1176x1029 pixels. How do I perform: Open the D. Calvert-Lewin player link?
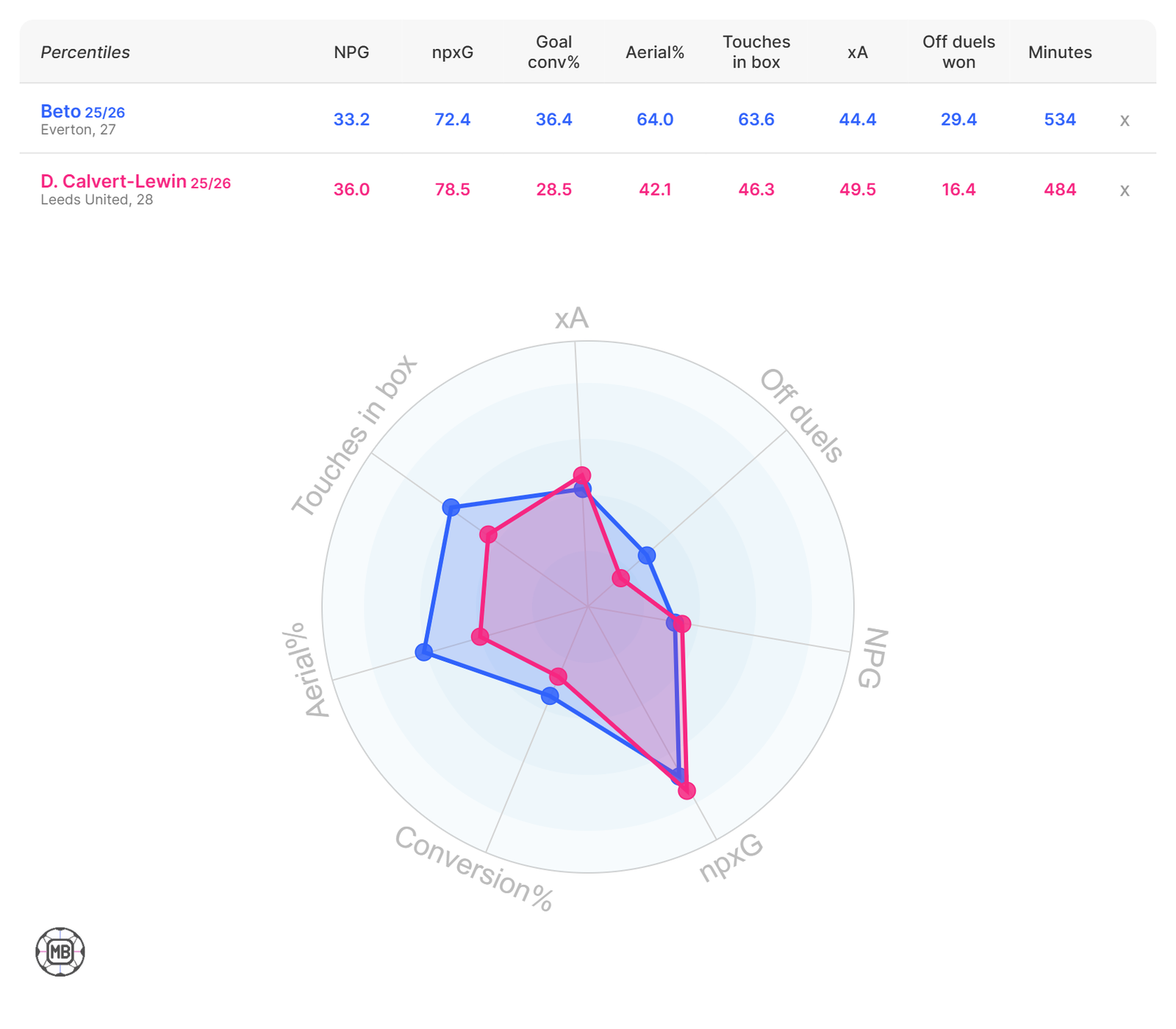click(x=113, y=182)
